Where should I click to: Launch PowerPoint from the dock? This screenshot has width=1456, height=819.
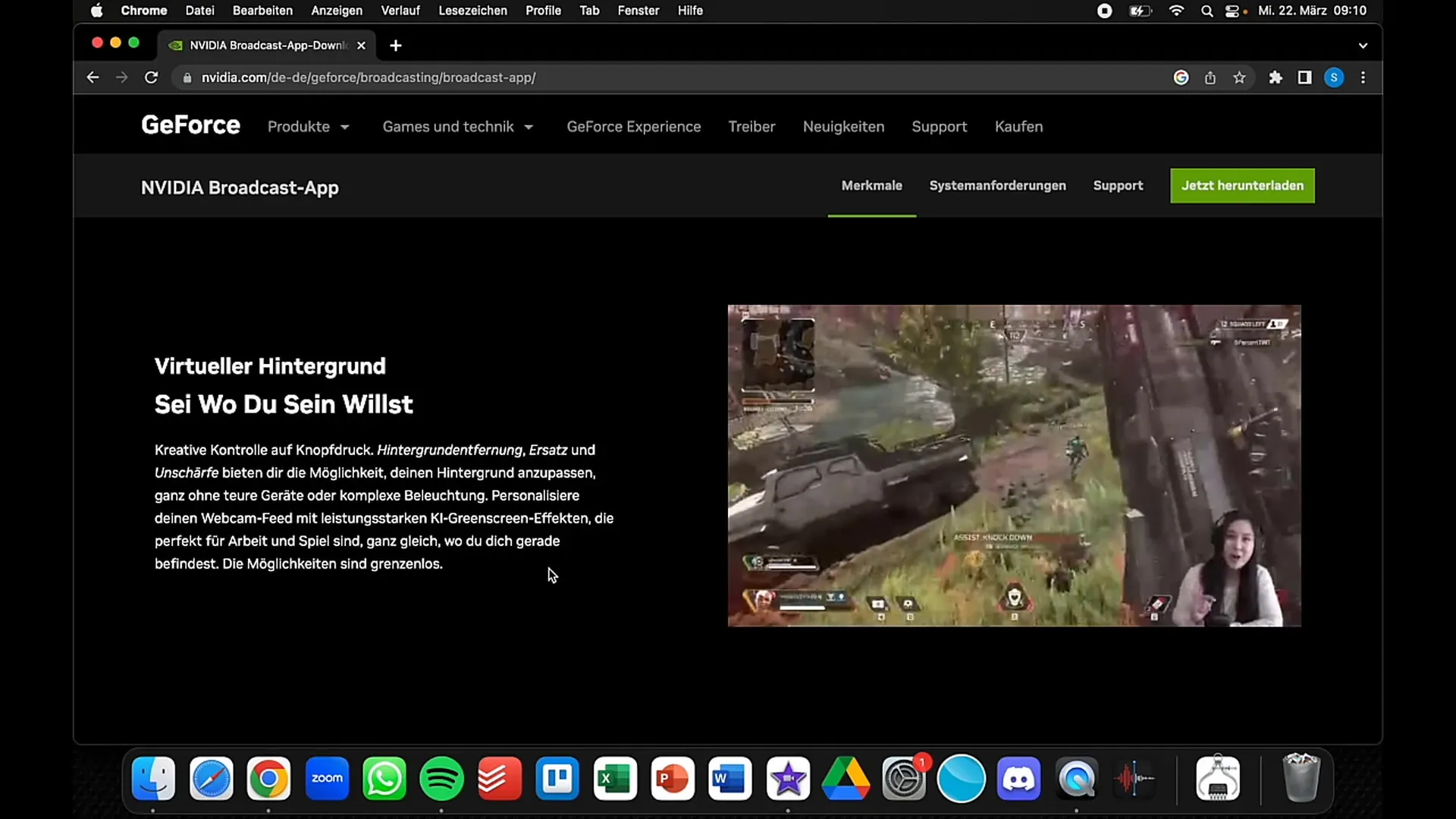click(x=675, y=779)
